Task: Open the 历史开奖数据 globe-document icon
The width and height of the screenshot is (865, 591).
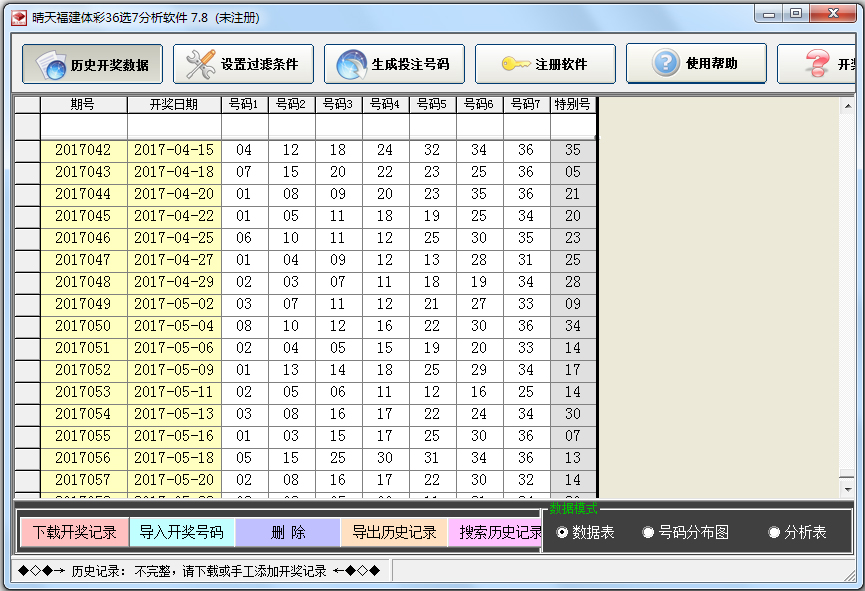Action: (51, 65)
